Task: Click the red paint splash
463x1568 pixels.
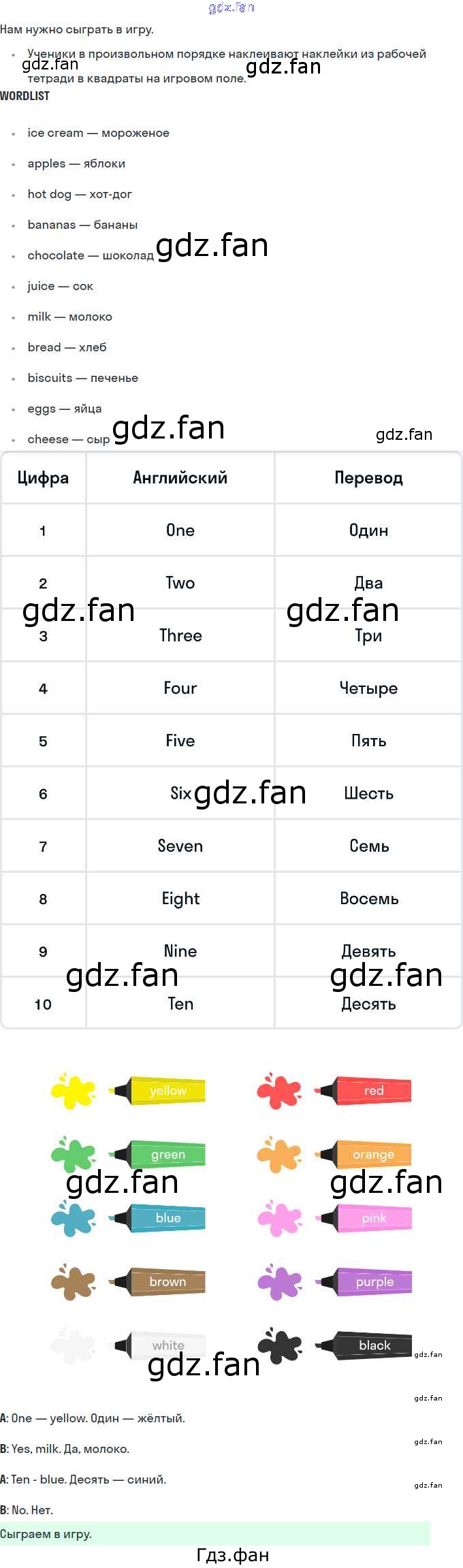Action: click(279, 1090)
